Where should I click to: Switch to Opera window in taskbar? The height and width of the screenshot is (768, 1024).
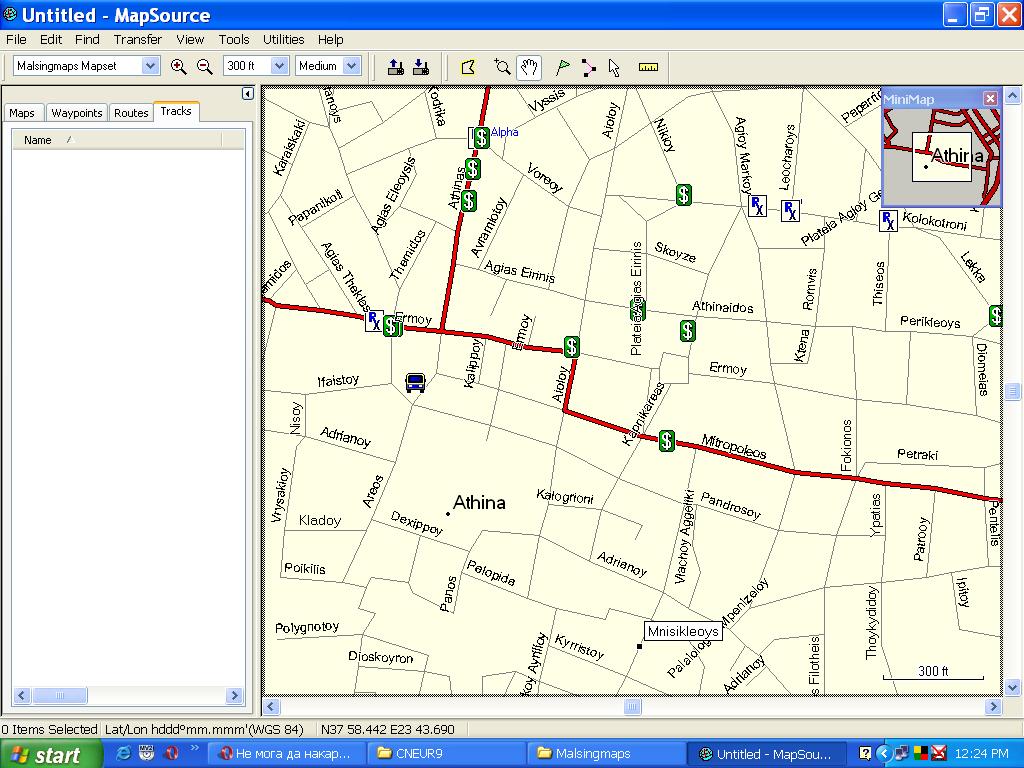(x=285, y=754)
